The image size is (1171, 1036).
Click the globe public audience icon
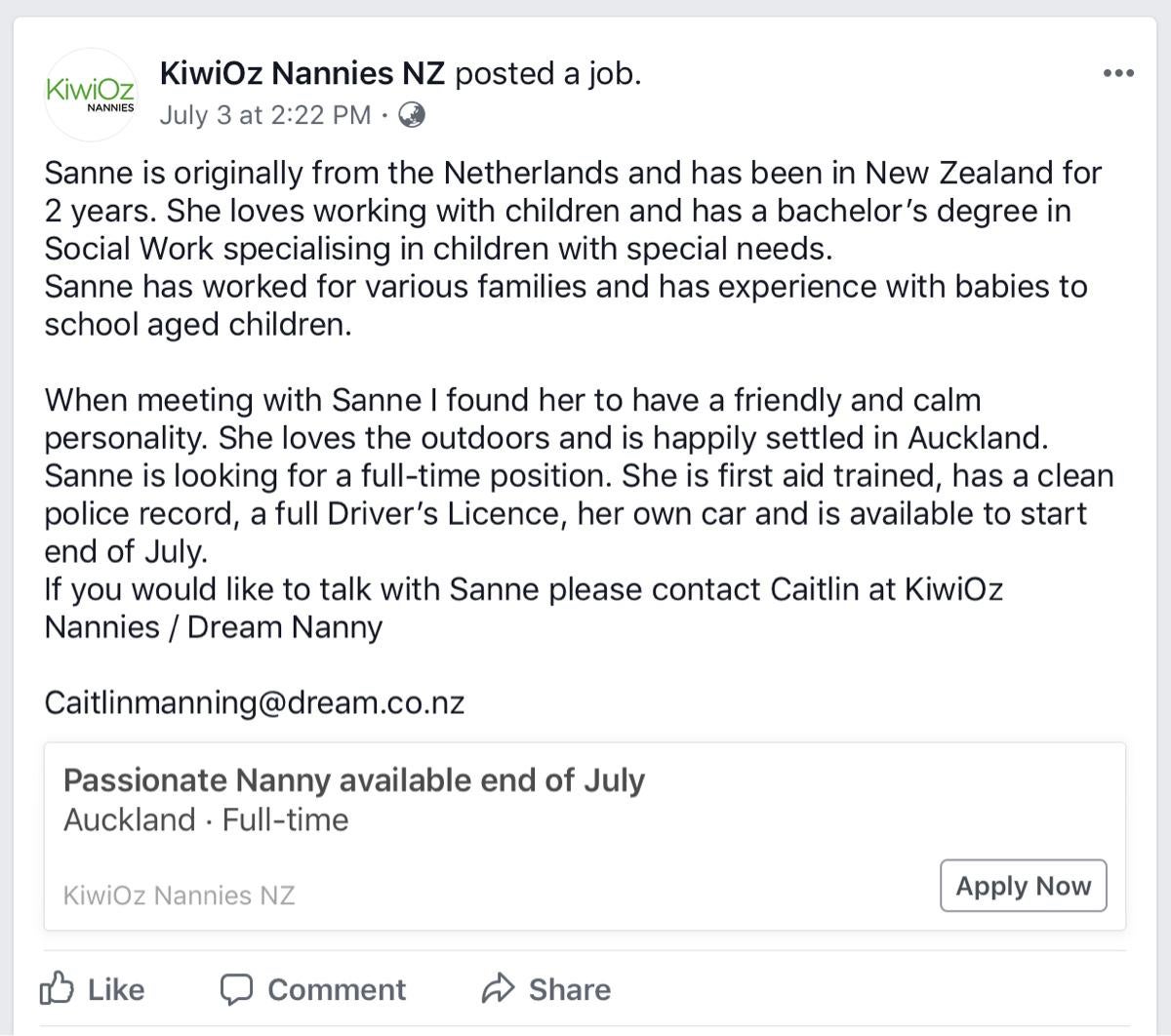413,115
